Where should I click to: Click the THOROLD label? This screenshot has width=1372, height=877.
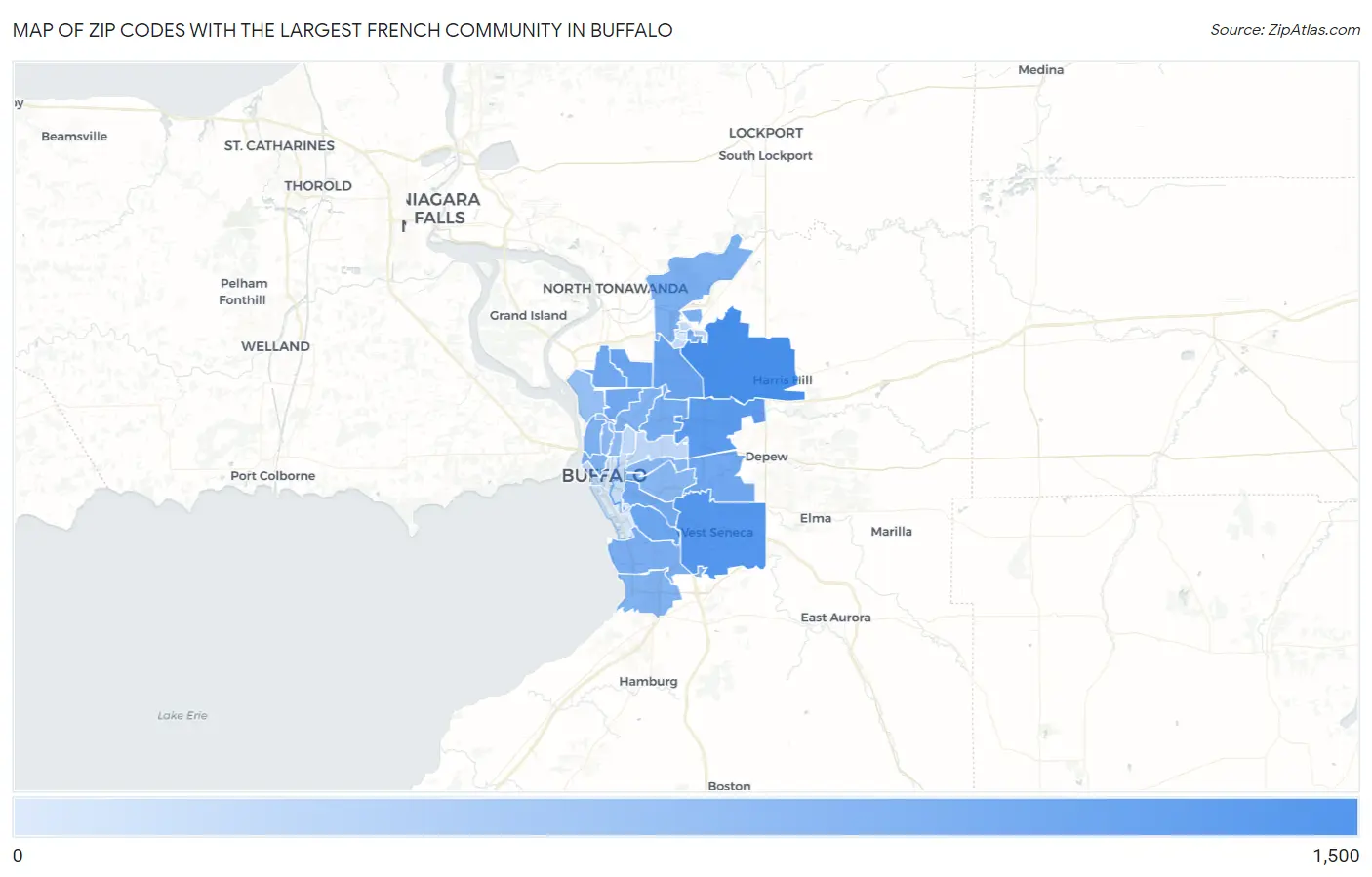point(318,186)
